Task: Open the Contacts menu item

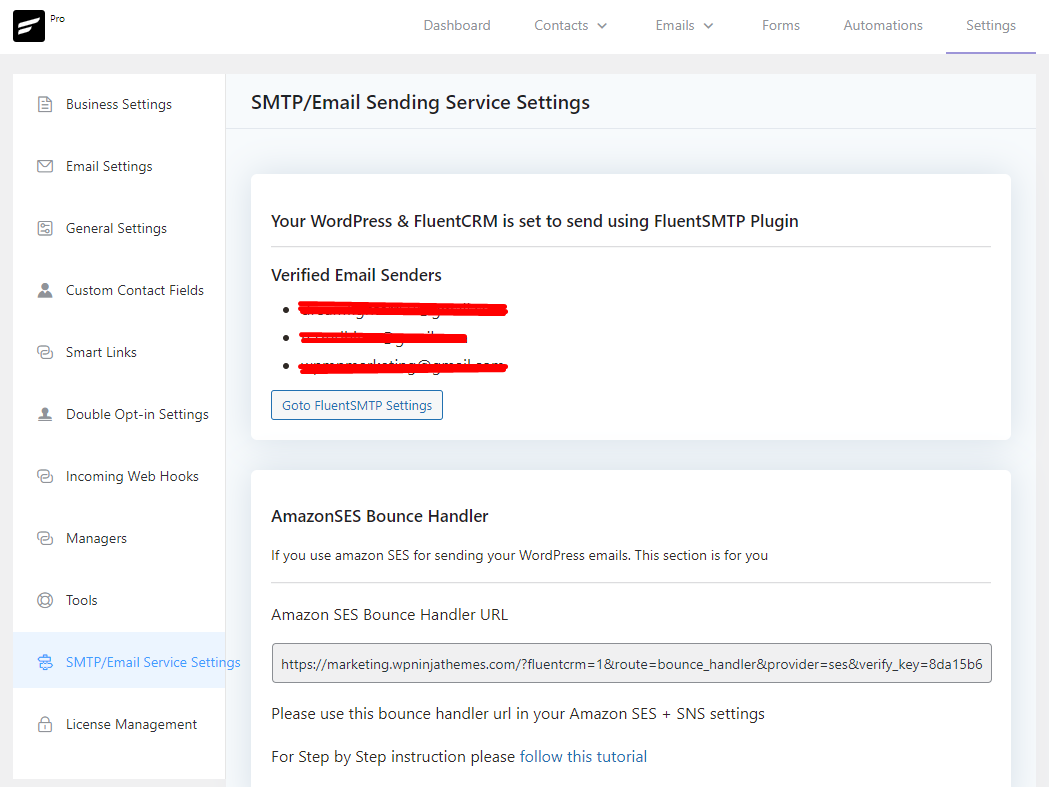Action: (561, 25)
